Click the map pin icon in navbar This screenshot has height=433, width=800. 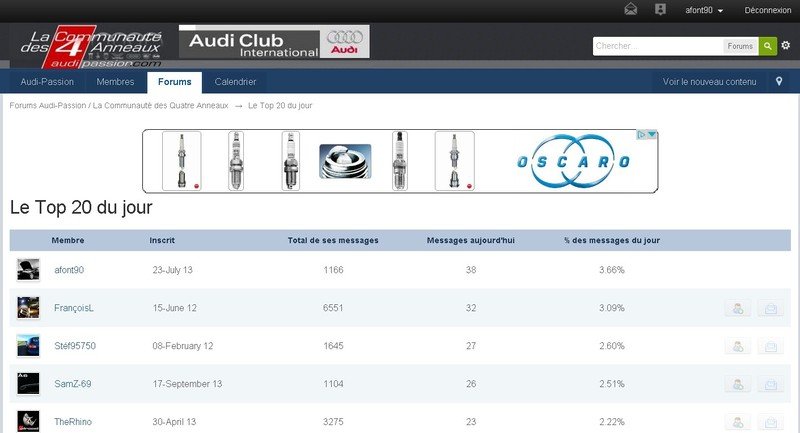[779, 82]
